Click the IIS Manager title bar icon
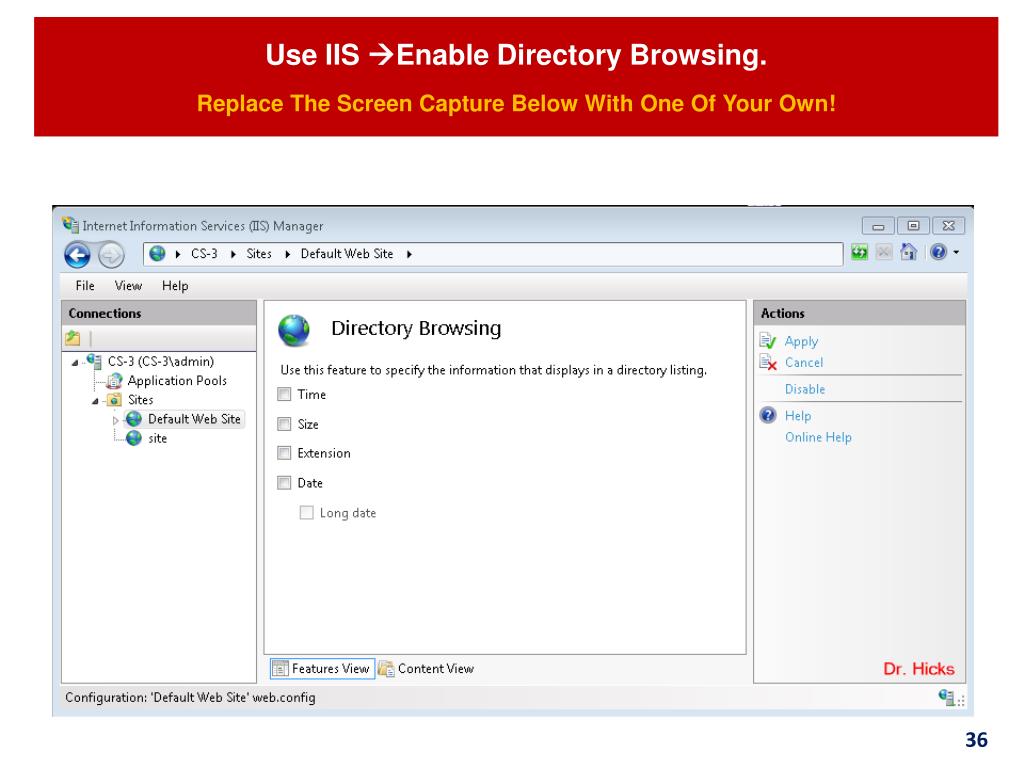This screenshot has height=768, width=1024. (x=71, y=225)
